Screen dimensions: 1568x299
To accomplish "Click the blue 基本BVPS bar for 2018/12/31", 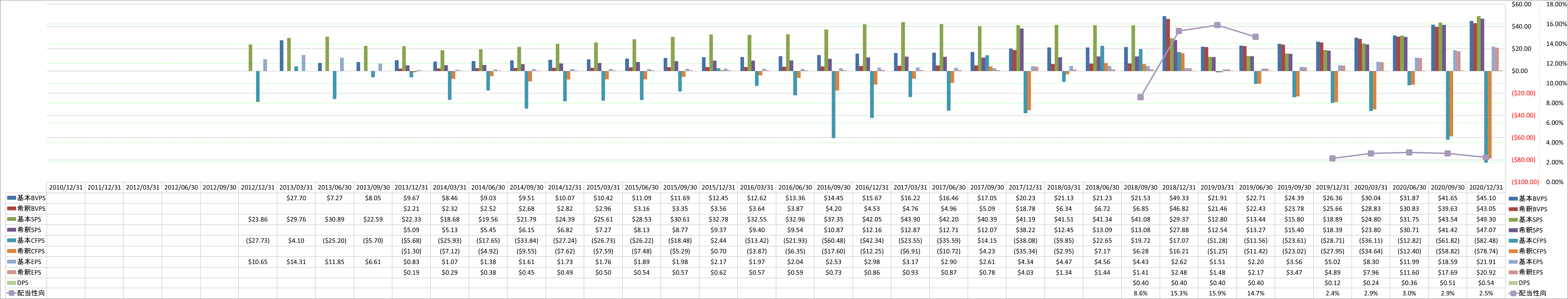I will (1164, 44).
